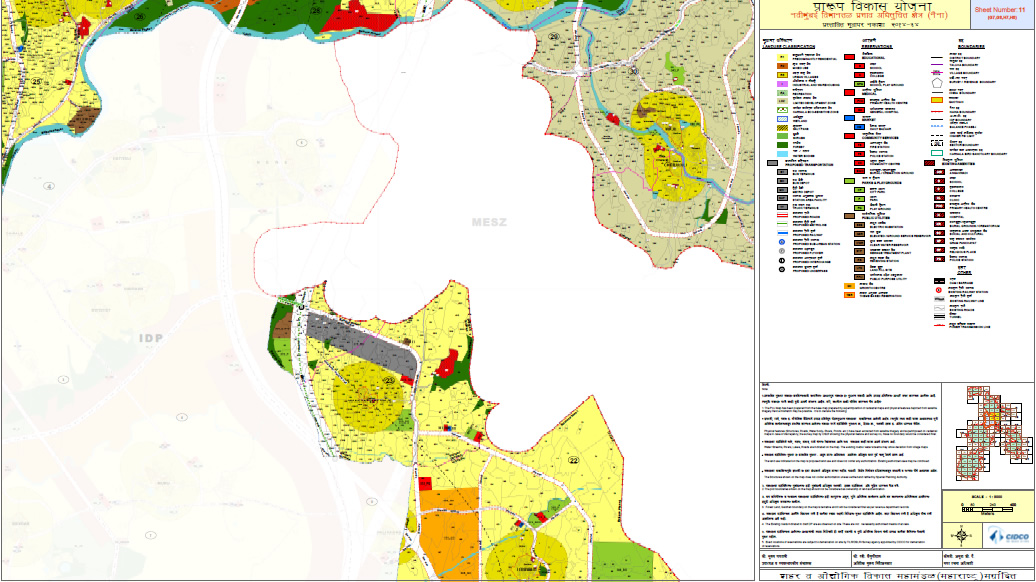
Task: Click the "LANDUSE CLASSIFICATION" legend heading
Action: pos(788,46)
